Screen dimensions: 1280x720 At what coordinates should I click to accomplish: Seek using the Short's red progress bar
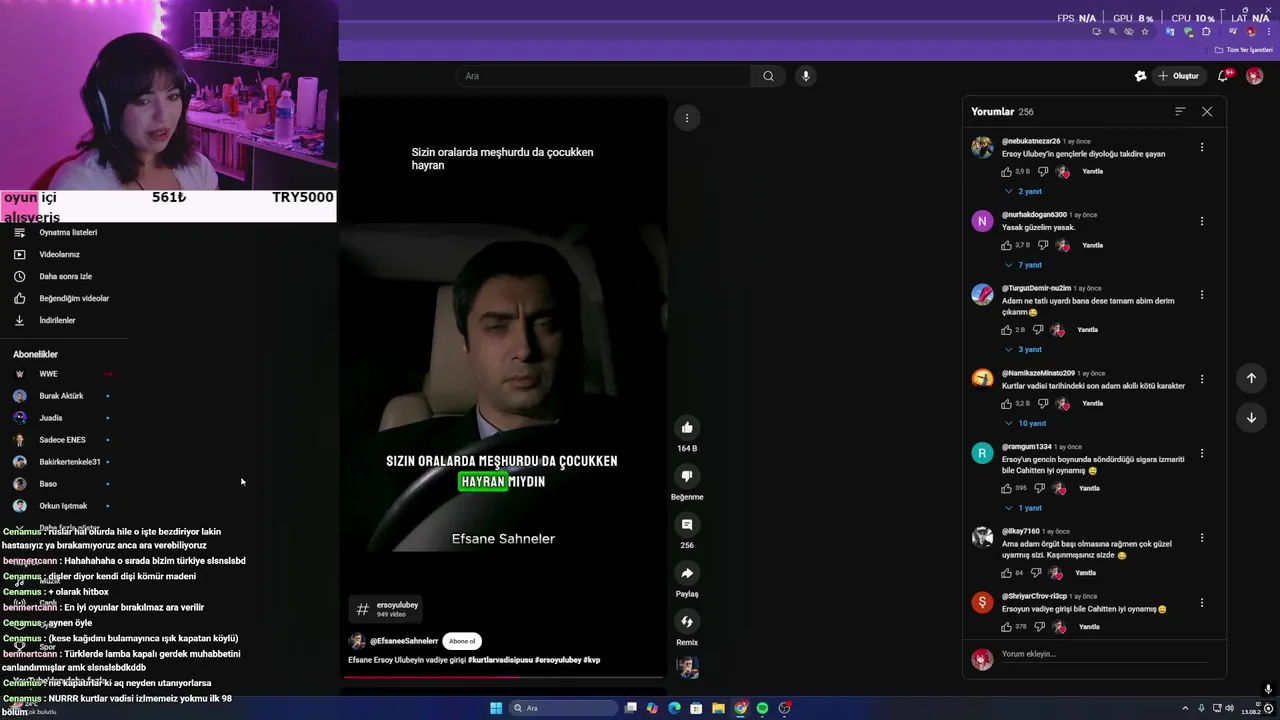coord(503,677)
